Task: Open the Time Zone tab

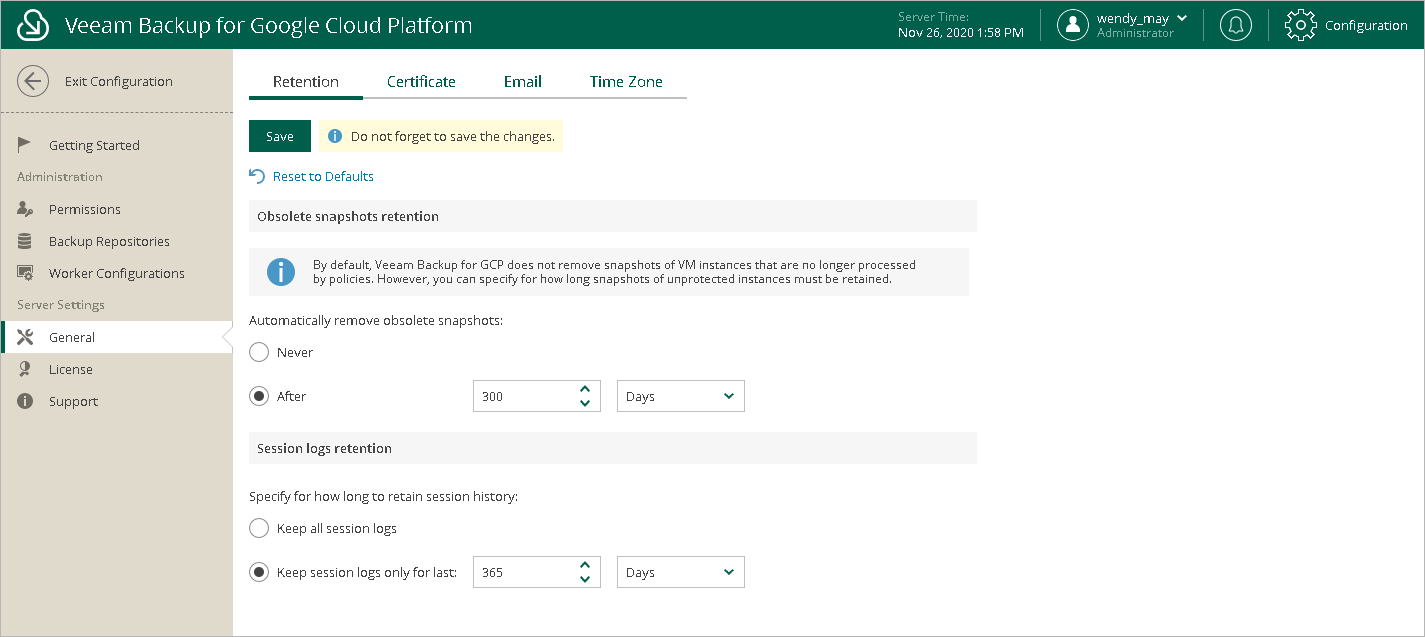Action: click(x=626, y=82)
